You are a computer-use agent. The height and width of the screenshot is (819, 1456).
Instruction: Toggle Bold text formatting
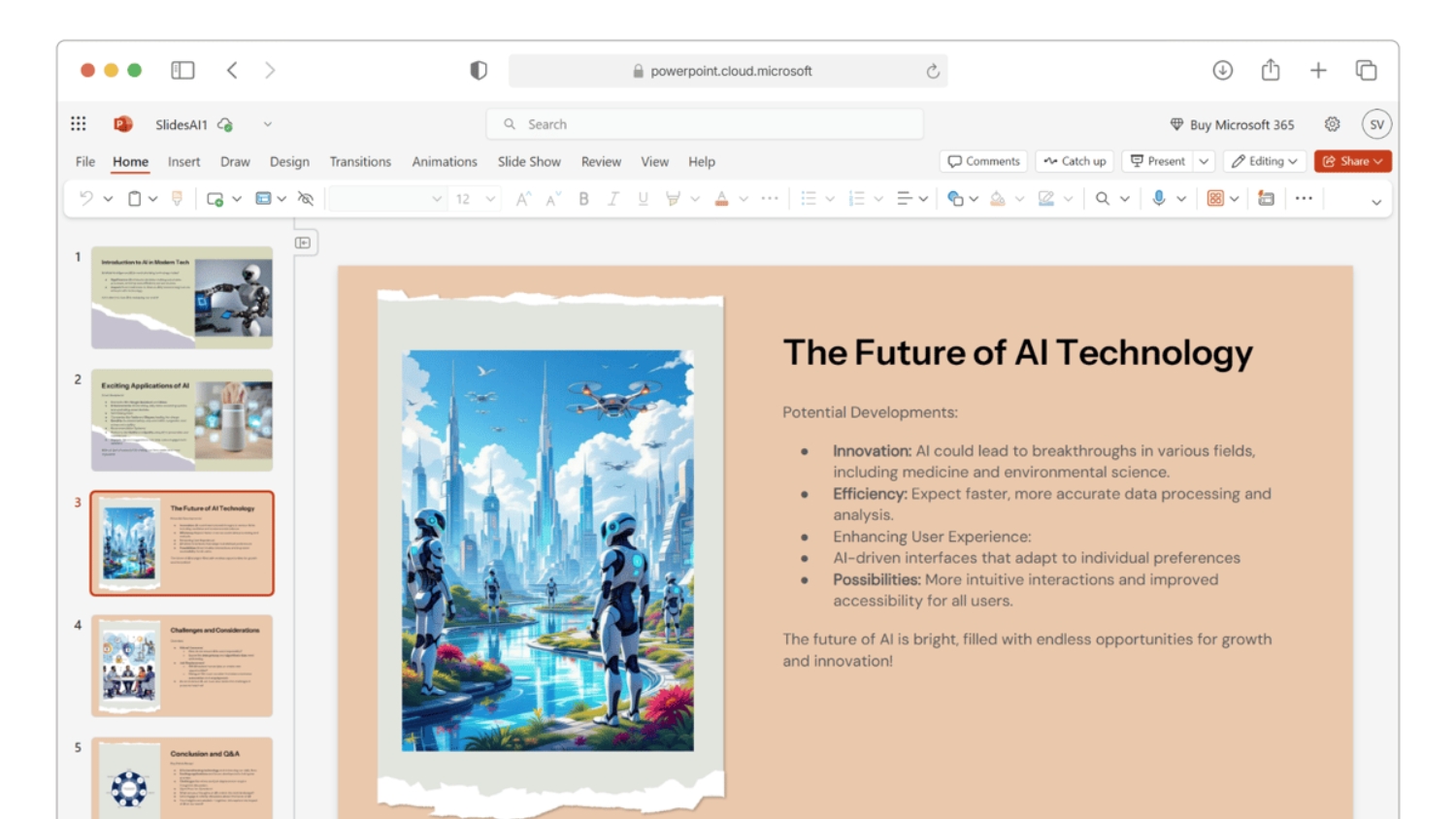click(583, 199)
